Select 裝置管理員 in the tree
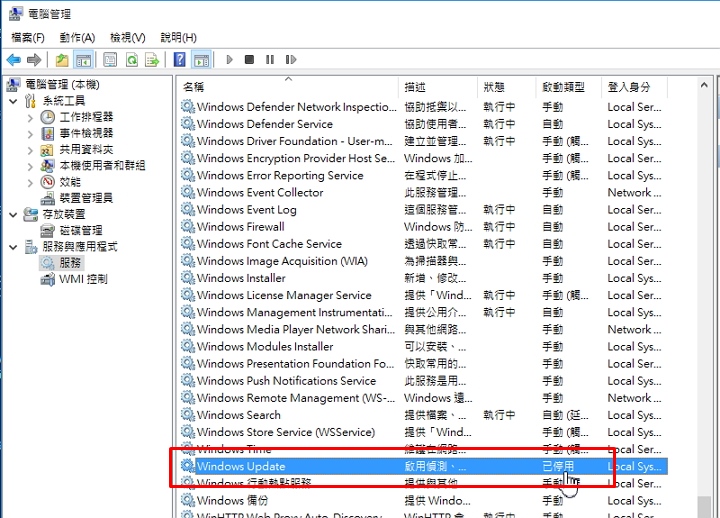 (x=86, y=198)
